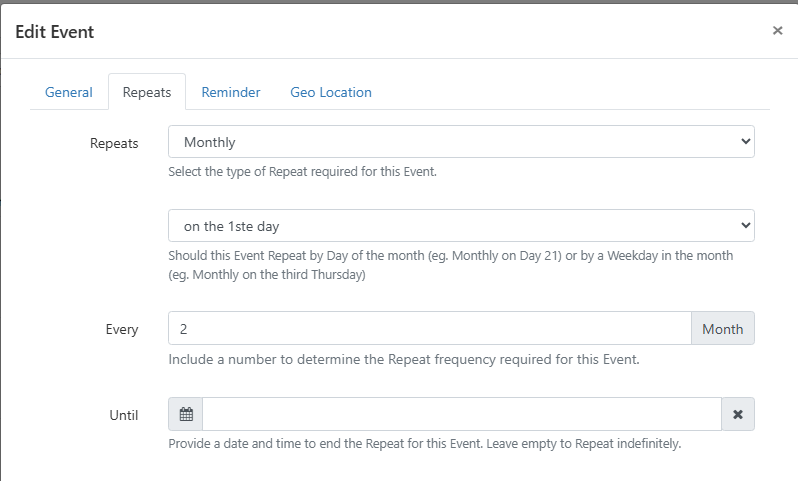
Task: Open the Reminder tab
Action: click(x=231, y=92)
